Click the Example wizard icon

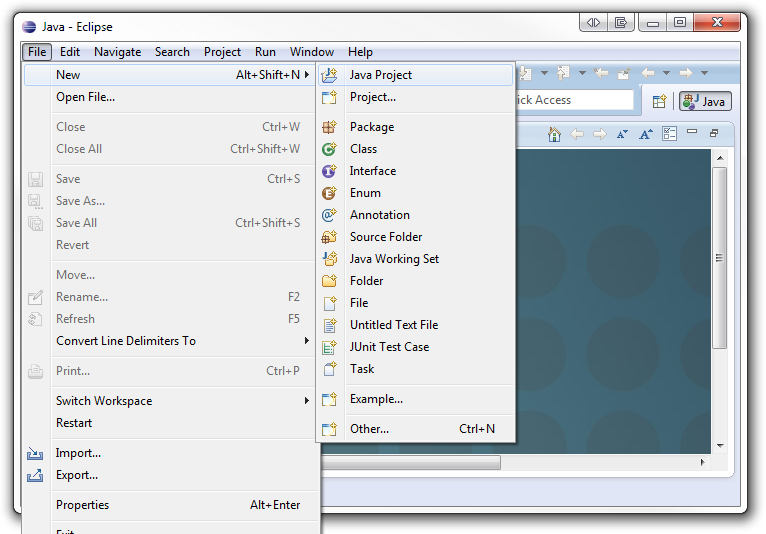coord(329,399)
